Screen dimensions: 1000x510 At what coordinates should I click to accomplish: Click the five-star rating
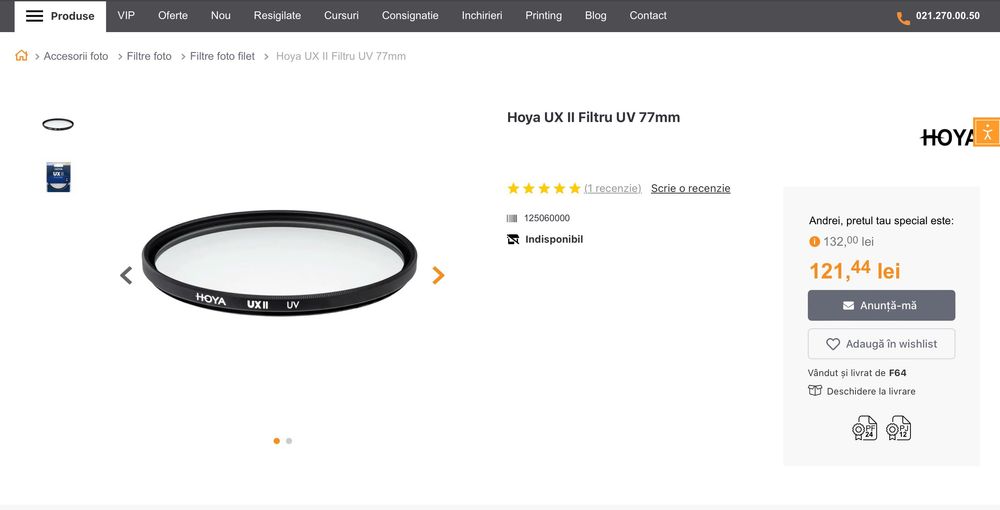(x=543, y=188)
